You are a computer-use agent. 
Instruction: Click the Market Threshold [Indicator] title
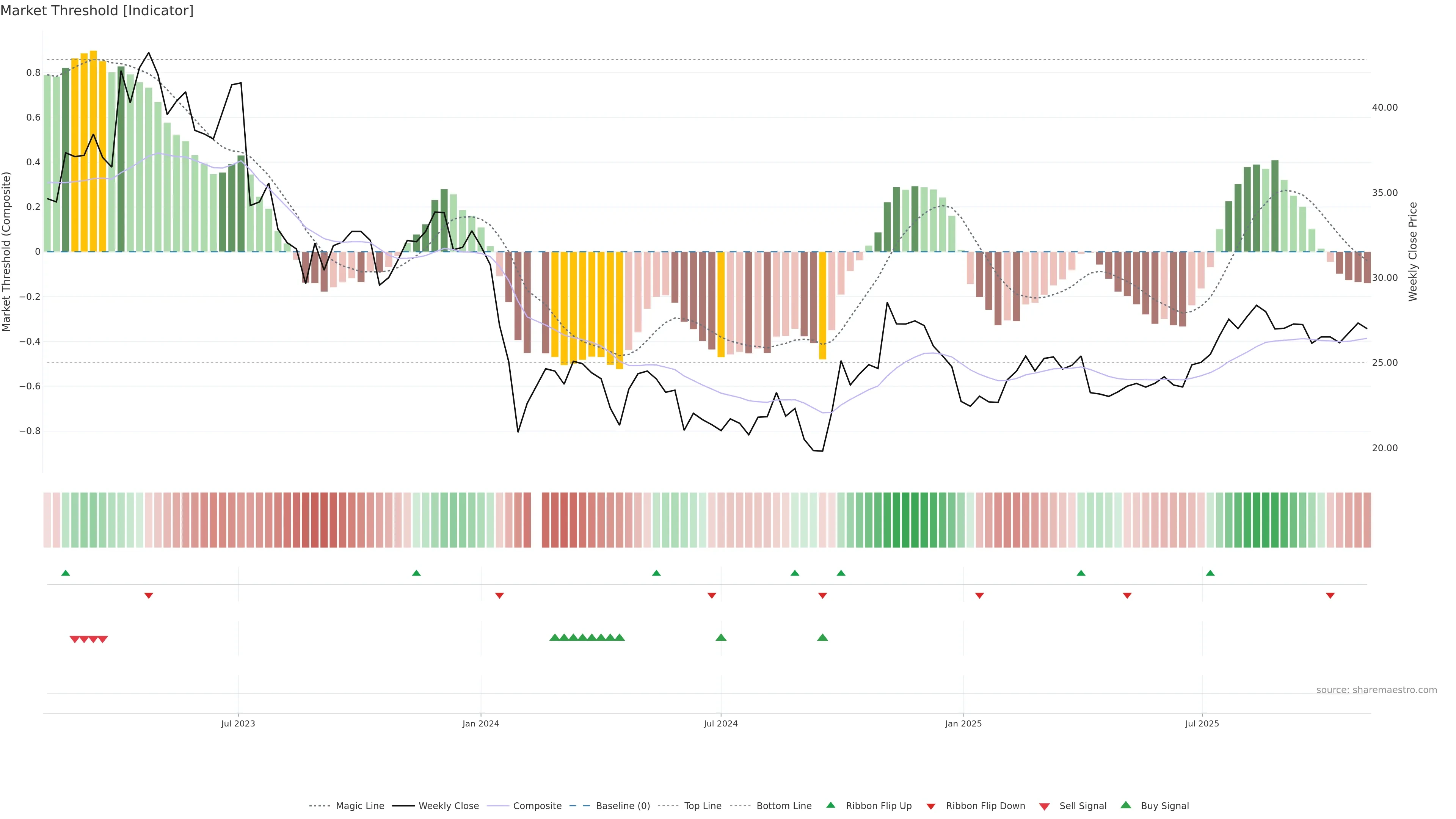click(97, 11)
